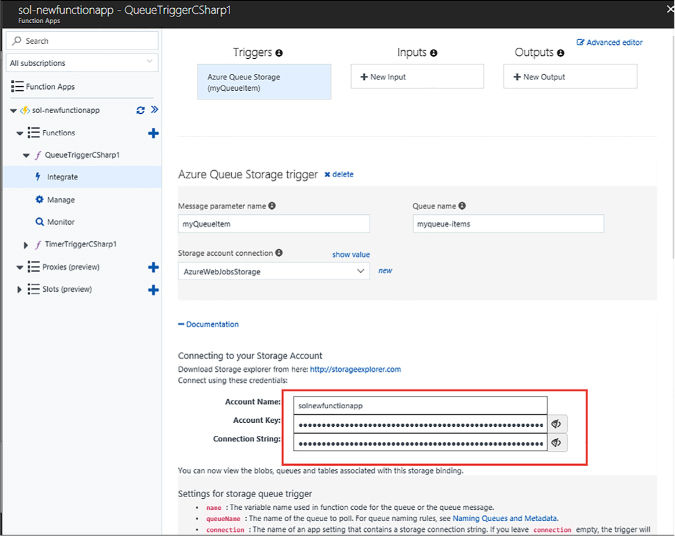Collapse the Functions tree node
Viewport: 675px width, 536px height.
coord(20,133)
